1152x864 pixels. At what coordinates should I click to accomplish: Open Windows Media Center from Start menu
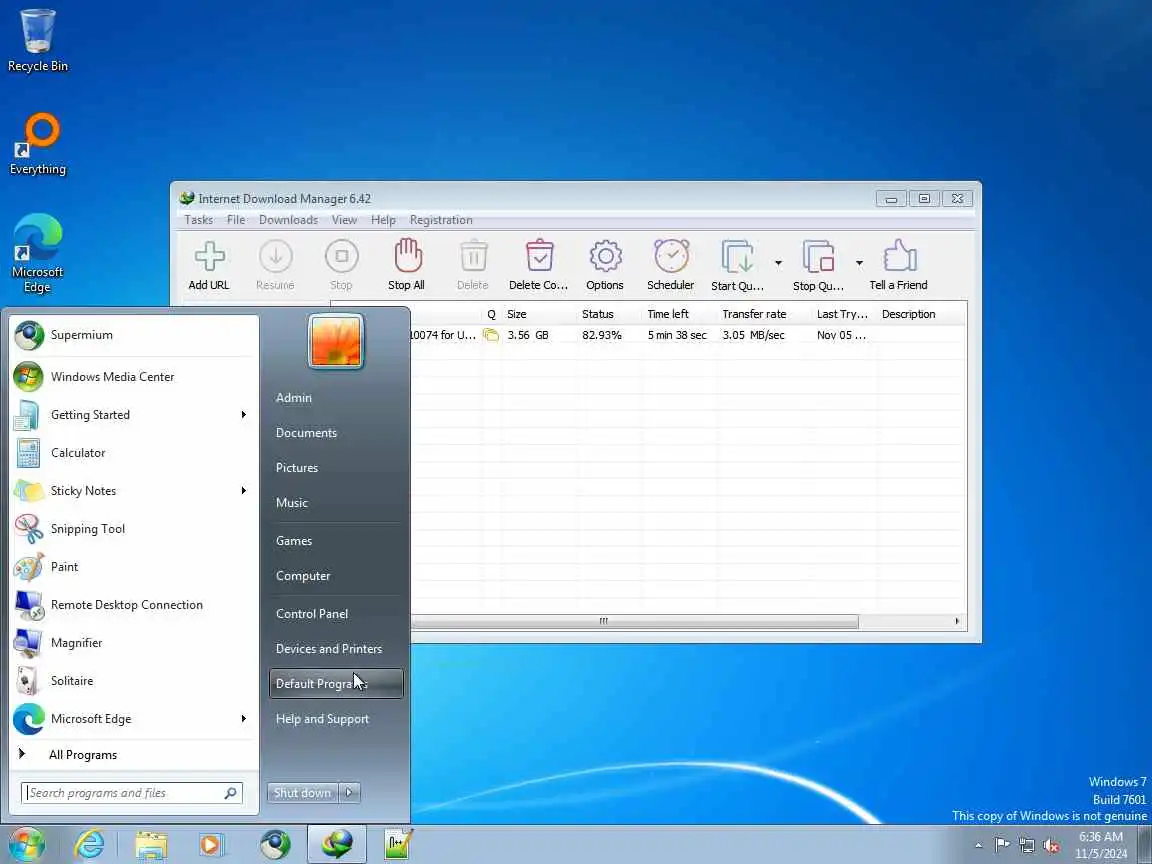[134, 377]
